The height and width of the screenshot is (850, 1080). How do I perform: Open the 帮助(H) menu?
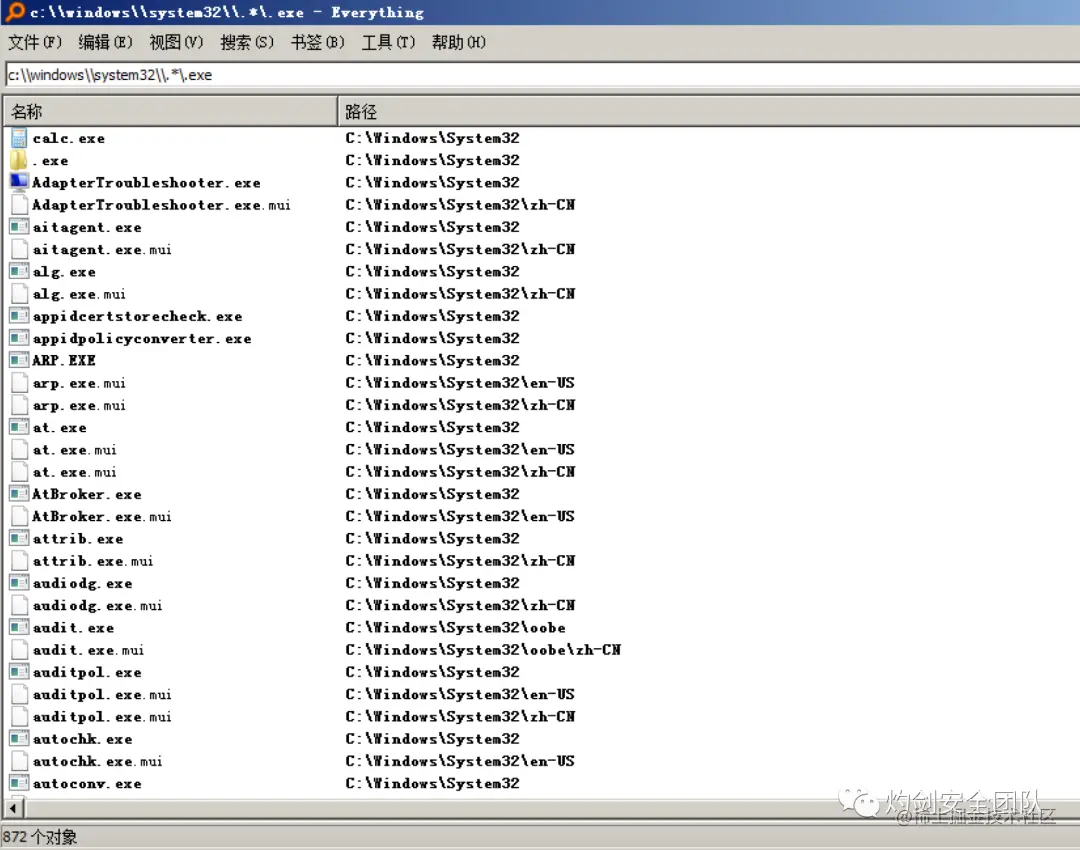tap(459, 43)
